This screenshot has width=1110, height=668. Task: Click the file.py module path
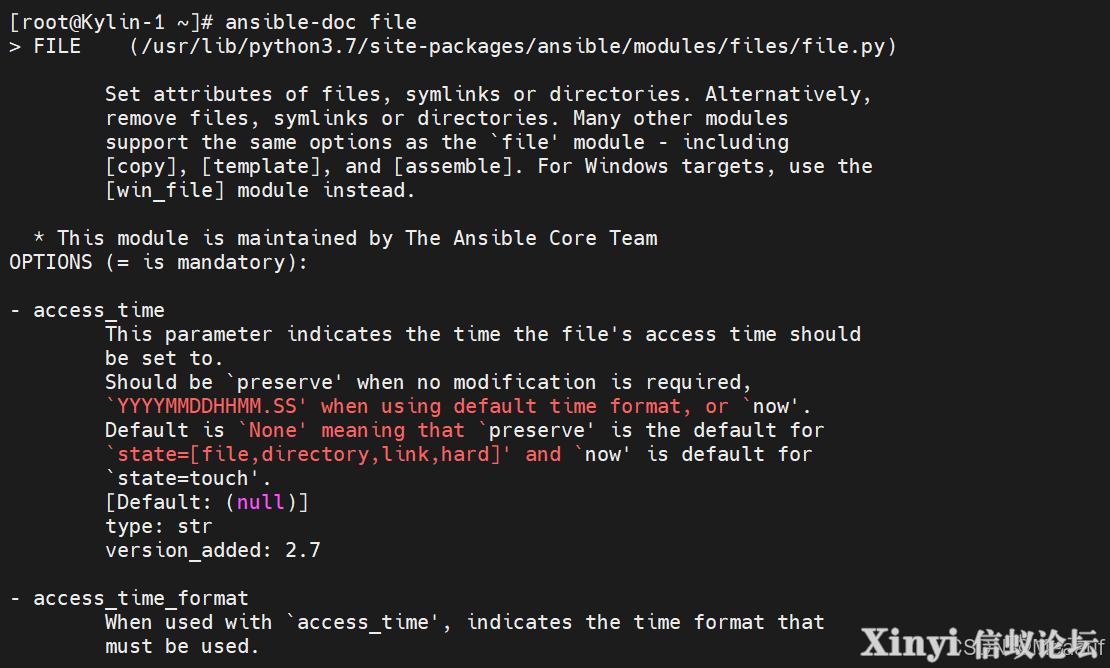tap(513, 47)
